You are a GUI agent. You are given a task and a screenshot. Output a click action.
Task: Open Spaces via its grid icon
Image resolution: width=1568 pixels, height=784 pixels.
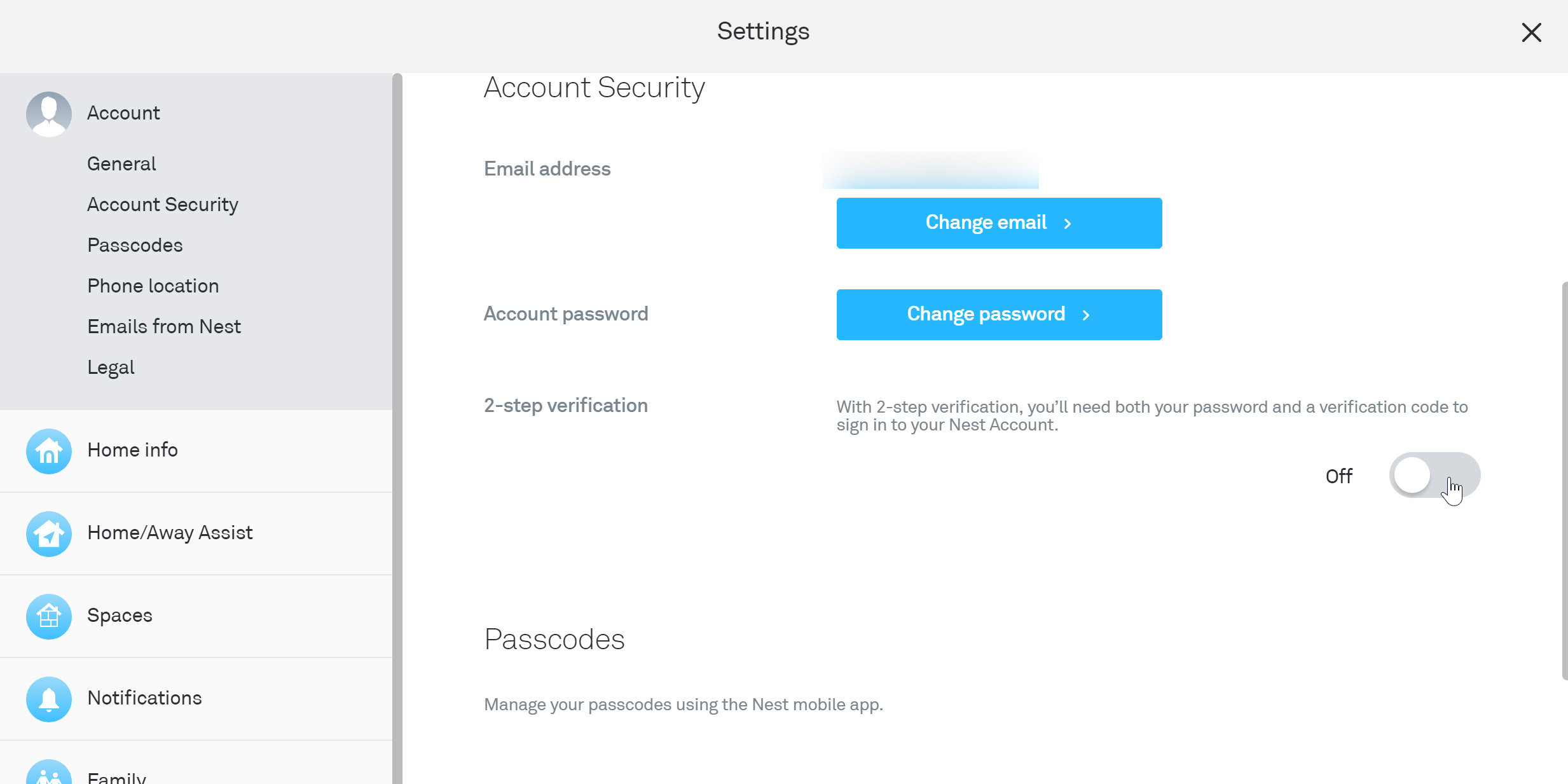[x=49, y=616]
